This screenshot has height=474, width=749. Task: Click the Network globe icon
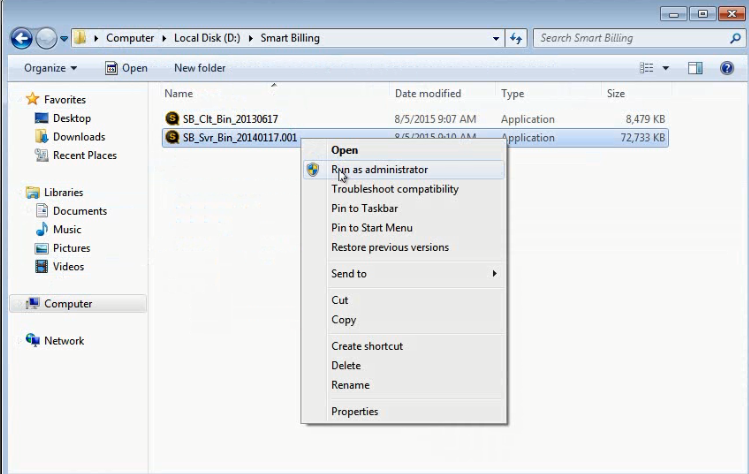[32, 340]
